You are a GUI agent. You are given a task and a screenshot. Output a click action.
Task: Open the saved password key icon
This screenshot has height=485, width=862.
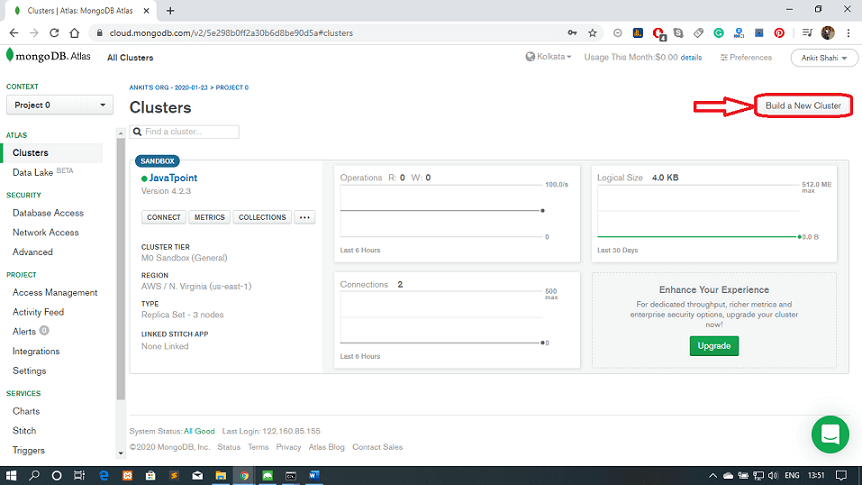pos(572,33)
